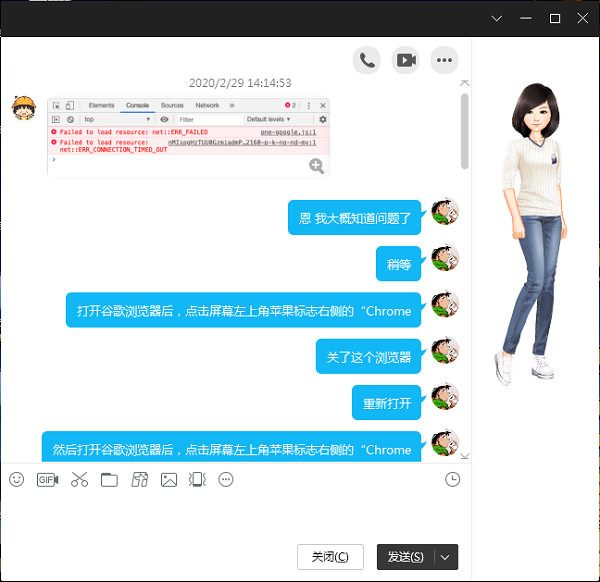
Task: Open the emoji picker
Action: [16, 479]
